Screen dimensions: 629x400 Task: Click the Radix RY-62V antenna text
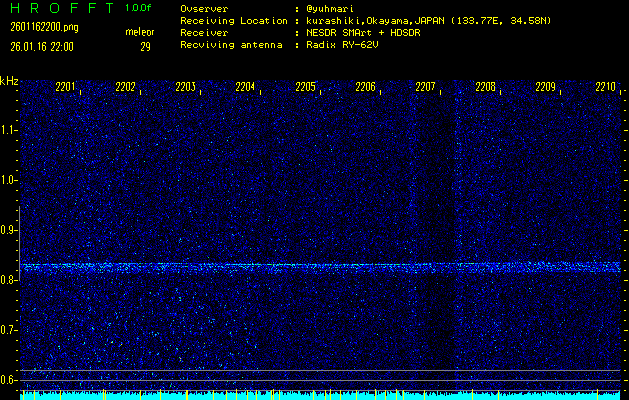350,45
